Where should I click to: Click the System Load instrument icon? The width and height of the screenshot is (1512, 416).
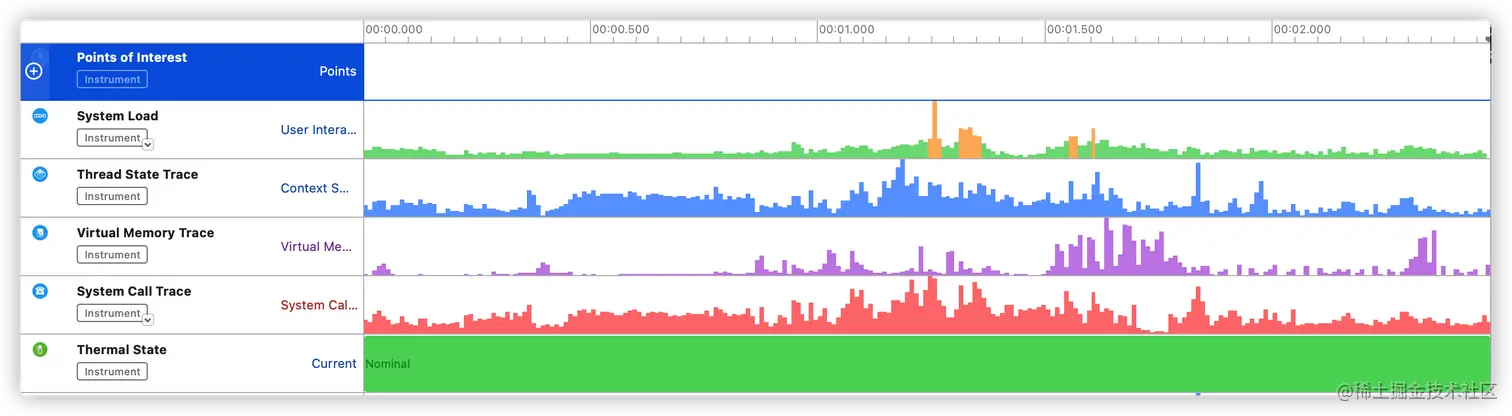[40, 116]
